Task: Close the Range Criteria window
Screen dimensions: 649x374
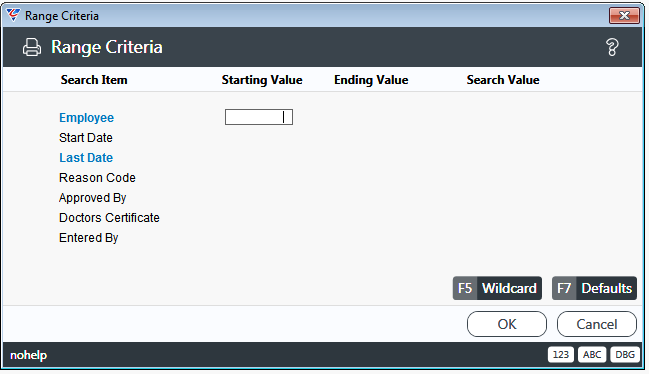Action: tap(624, 16)
